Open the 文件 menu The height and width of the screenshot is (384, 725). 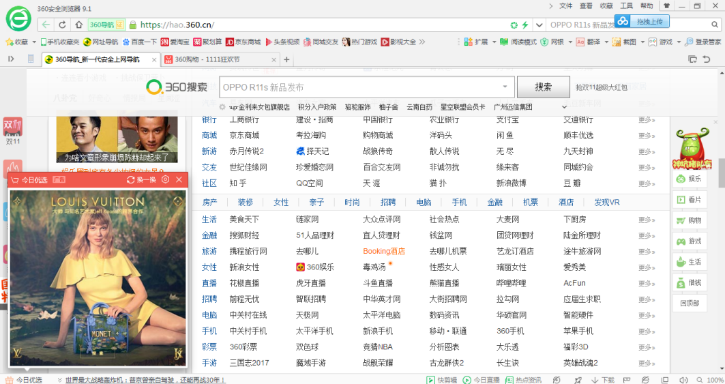pos(565,6)
